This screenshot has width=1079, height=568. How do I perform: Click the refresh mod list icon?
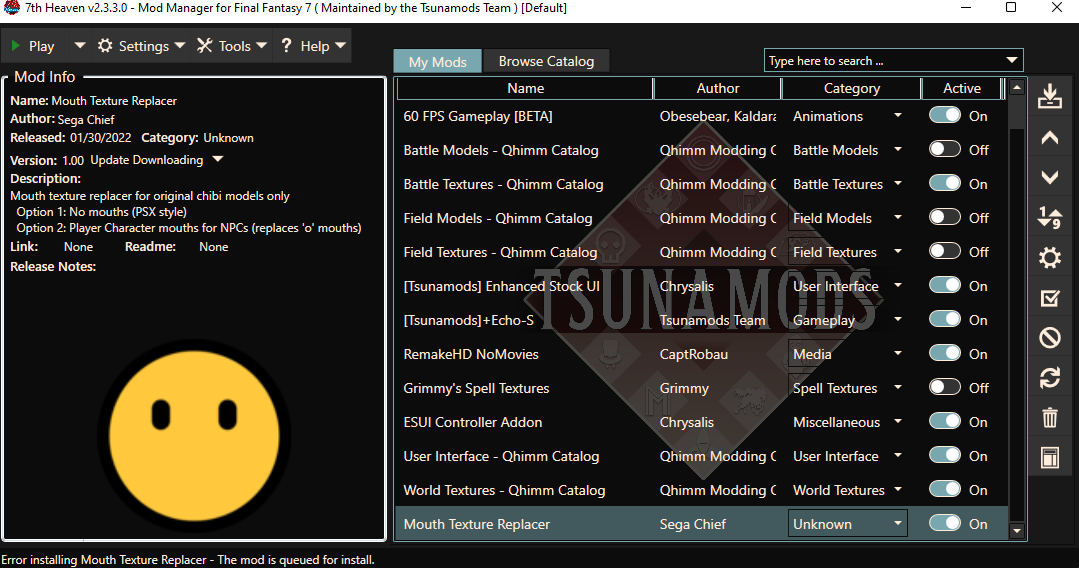click(1049, 377)
